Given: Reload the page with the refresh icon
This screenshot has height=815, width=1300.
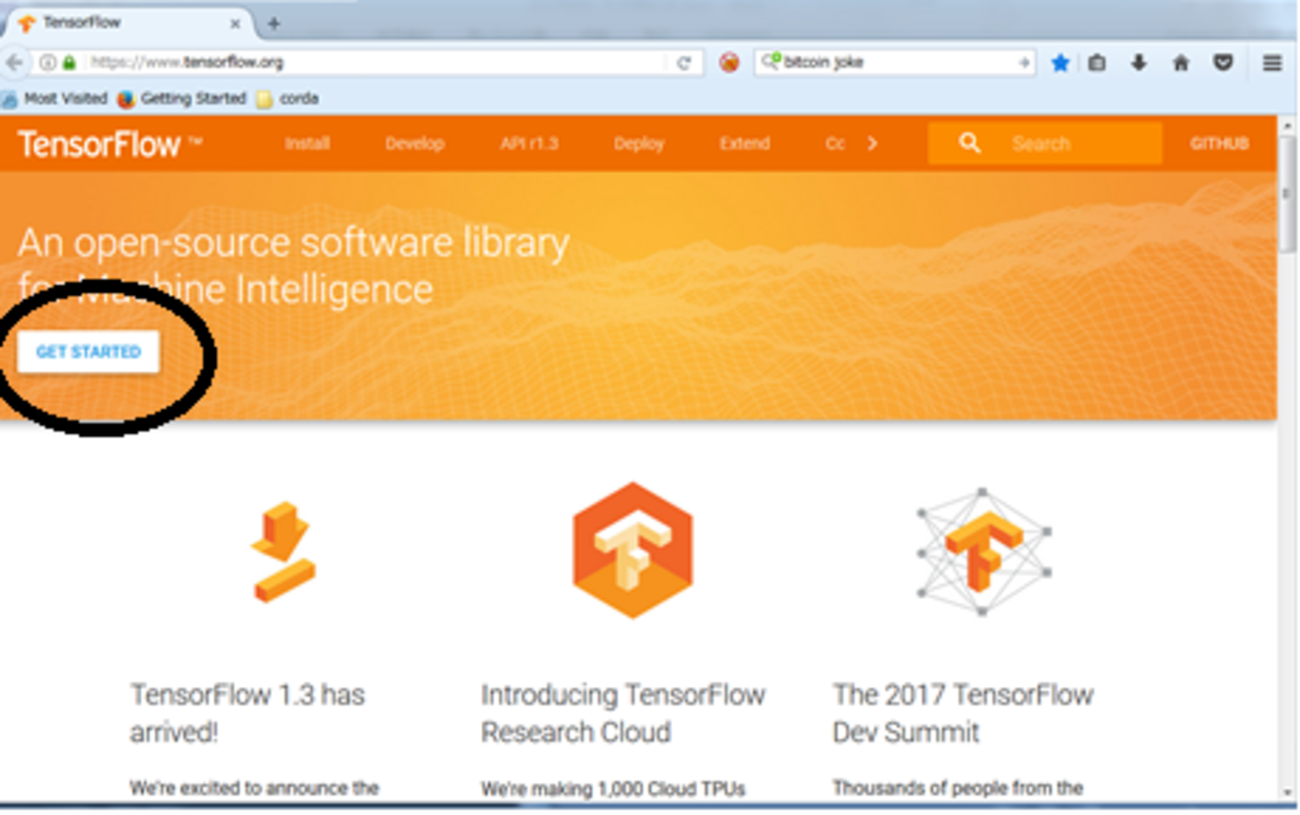Looking at the screenshot, I should 684,62.
